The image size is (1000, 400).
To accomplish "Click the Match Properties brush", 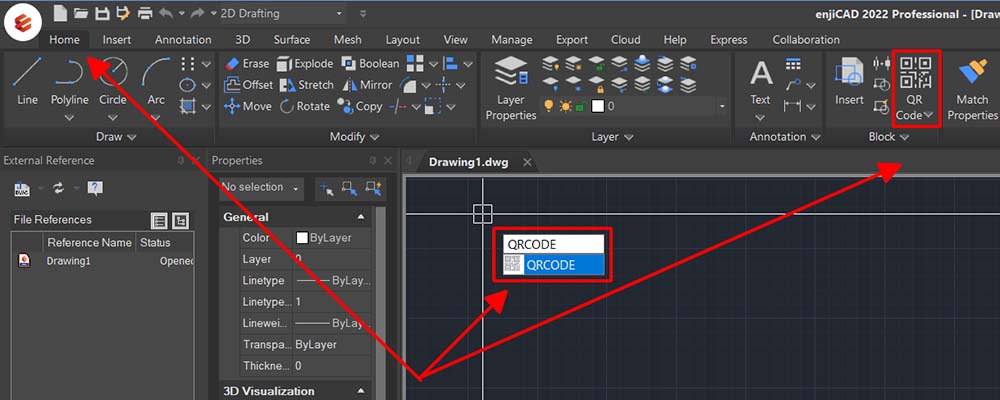I will pyautogui.click(x=972, y=89).
